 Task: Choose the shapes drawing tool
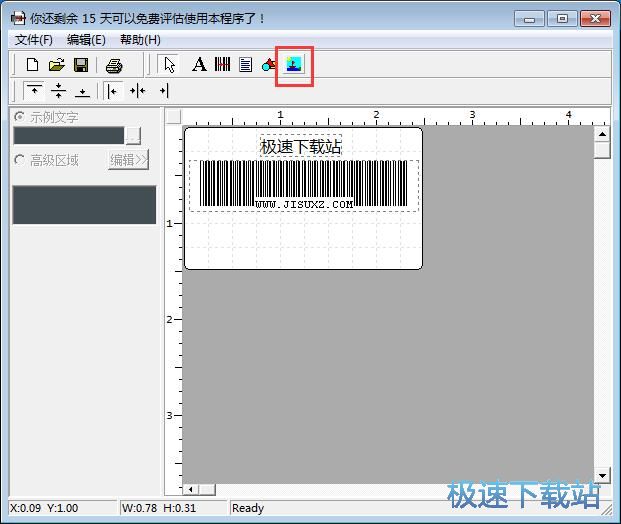(269, 65)
